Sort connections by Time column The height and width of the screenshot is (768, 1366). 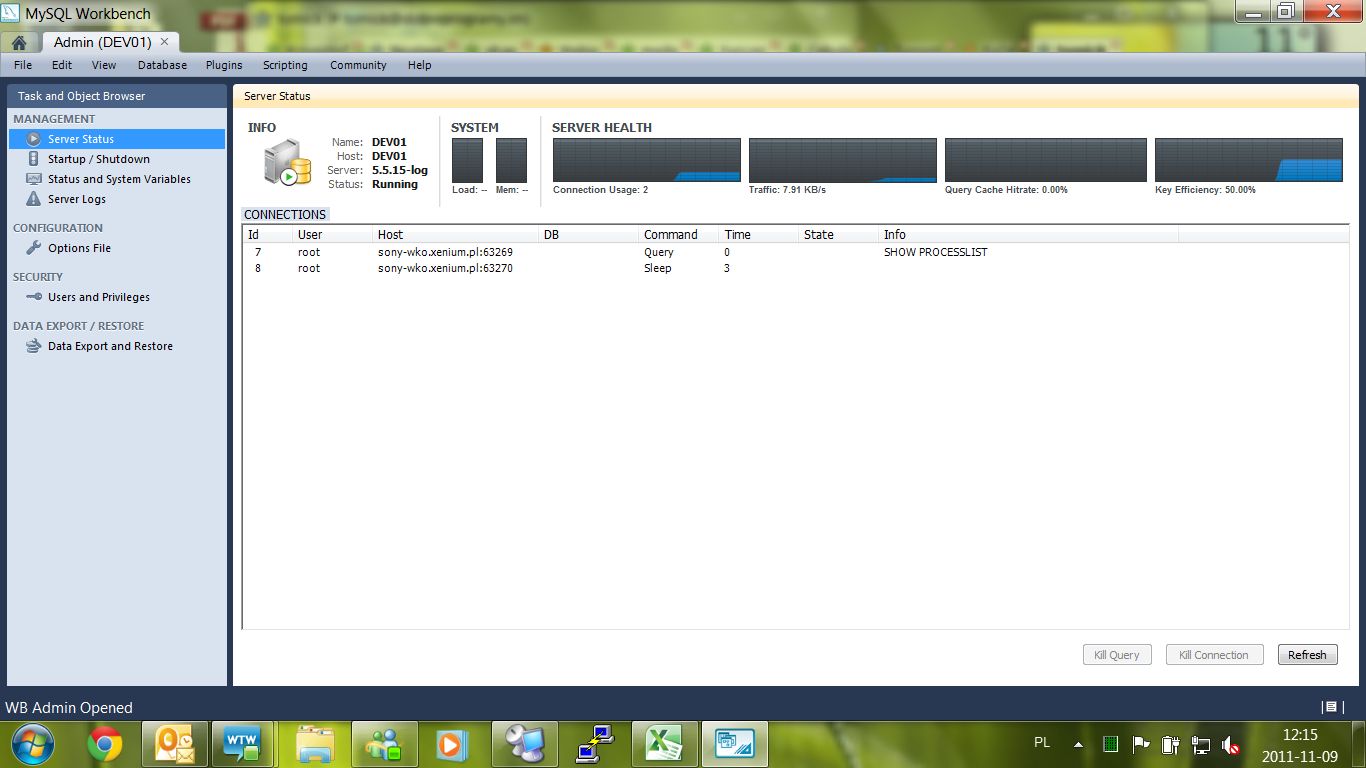pos(759,235)
